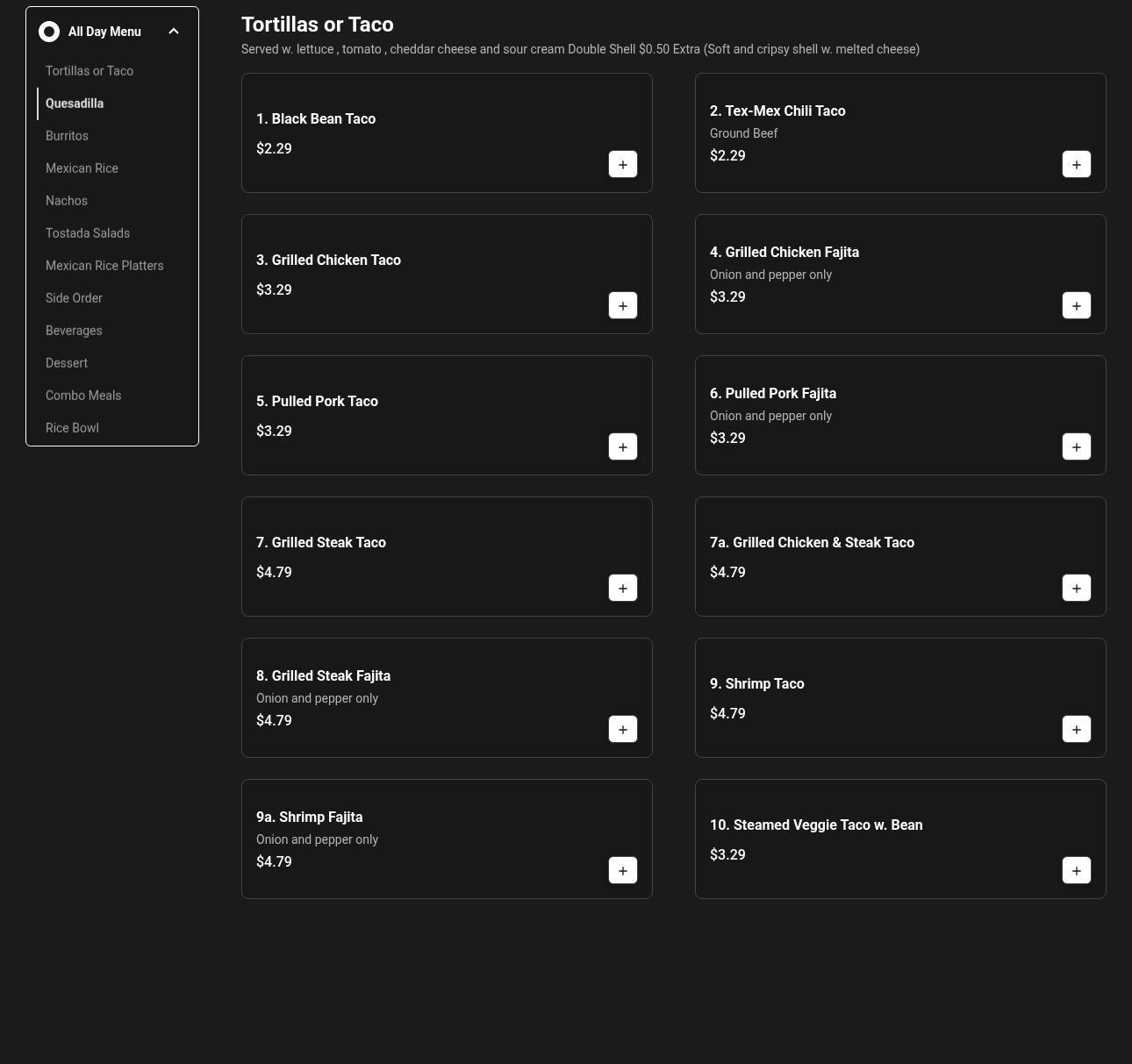1132x1064 pixels.
Task: Select Nachos in the sidebar
Action: (67, 201)
